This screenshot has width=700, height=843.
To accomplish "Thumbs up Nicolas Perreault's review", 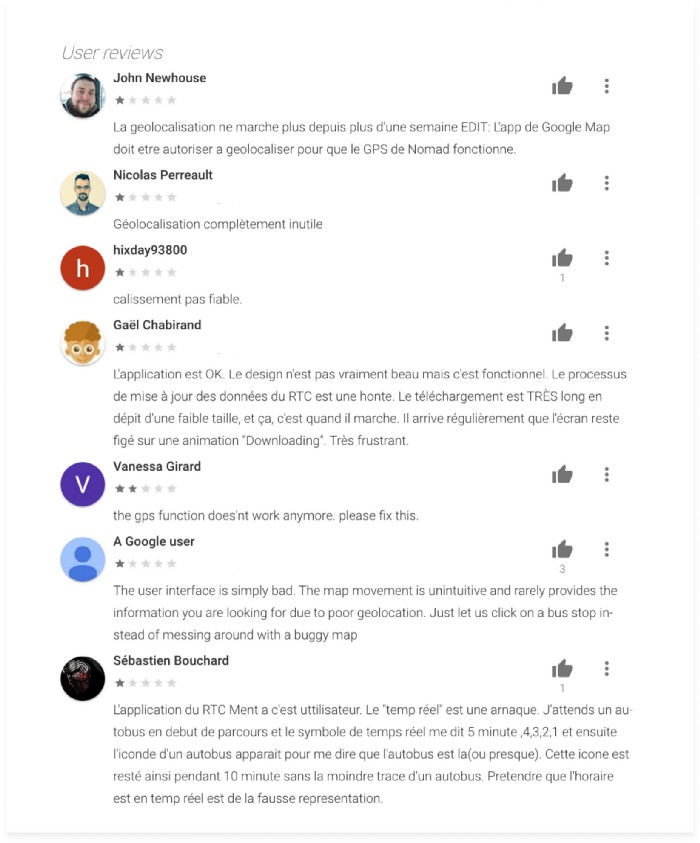I will (562, 183).
